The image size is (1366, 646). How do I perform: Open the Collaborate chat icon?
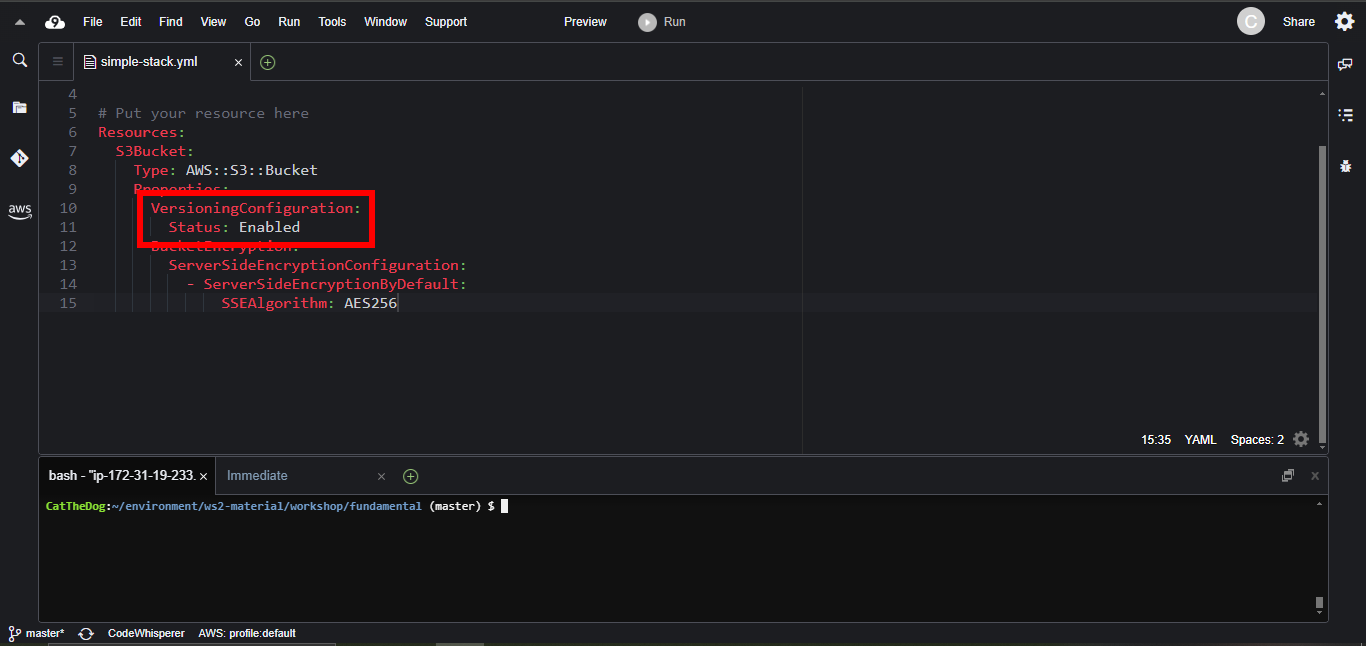(x=1345, y=64)
